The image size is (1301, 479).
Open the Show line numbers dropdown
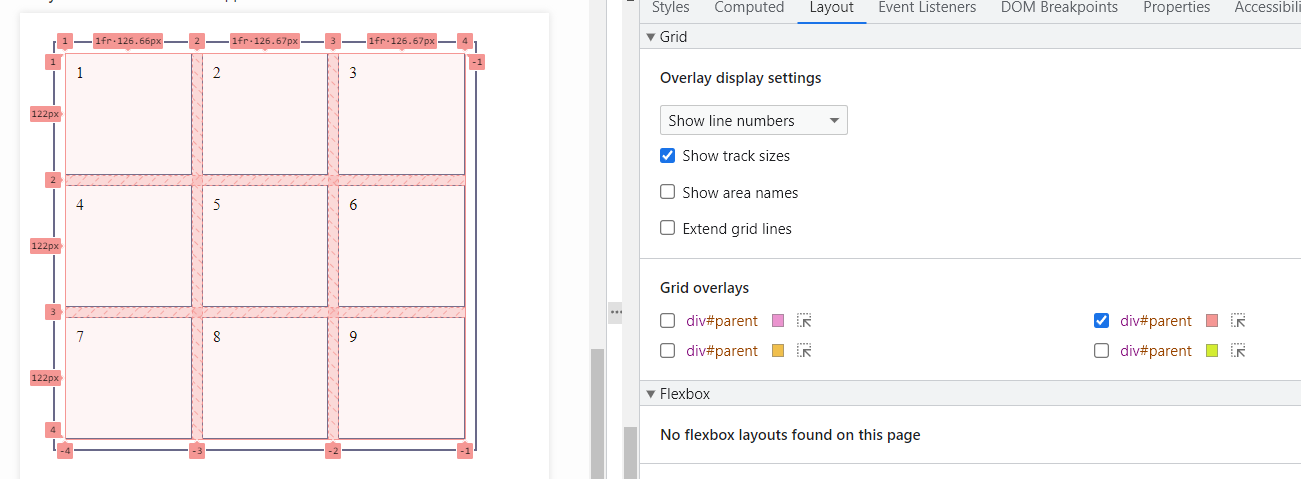tap(753, 120)
